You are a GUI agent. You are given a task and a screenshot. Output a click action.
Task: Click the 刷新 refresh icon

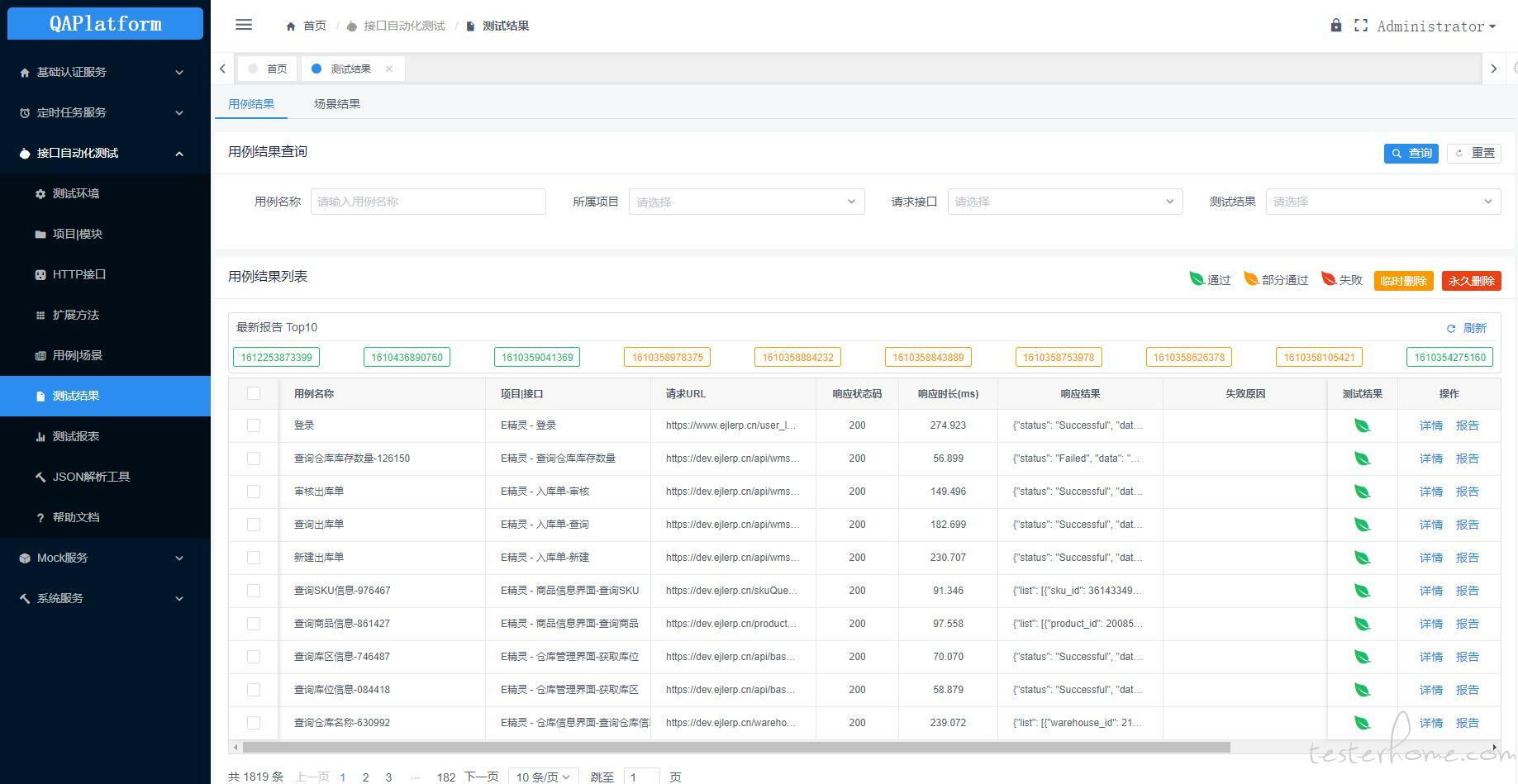[x=1451, y=328]
